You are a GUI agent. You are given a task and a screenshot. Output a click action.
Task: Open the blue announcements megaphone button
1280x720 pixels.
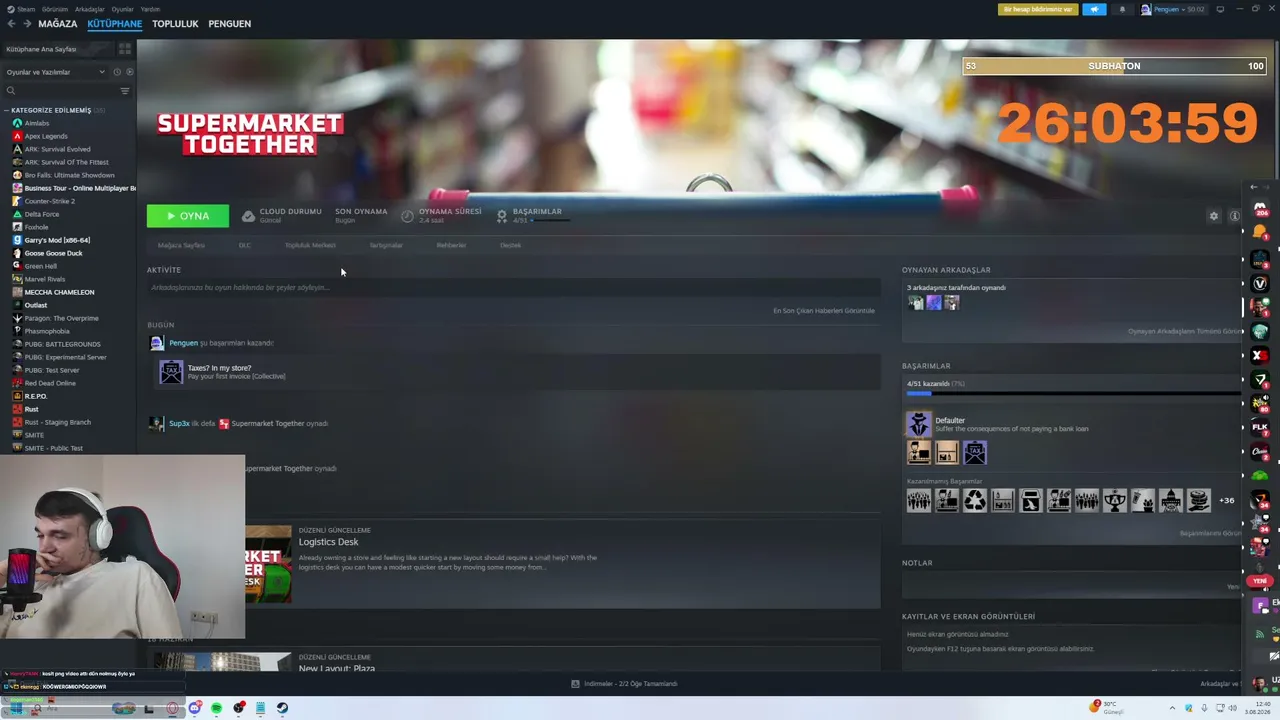coord(1094,9)
